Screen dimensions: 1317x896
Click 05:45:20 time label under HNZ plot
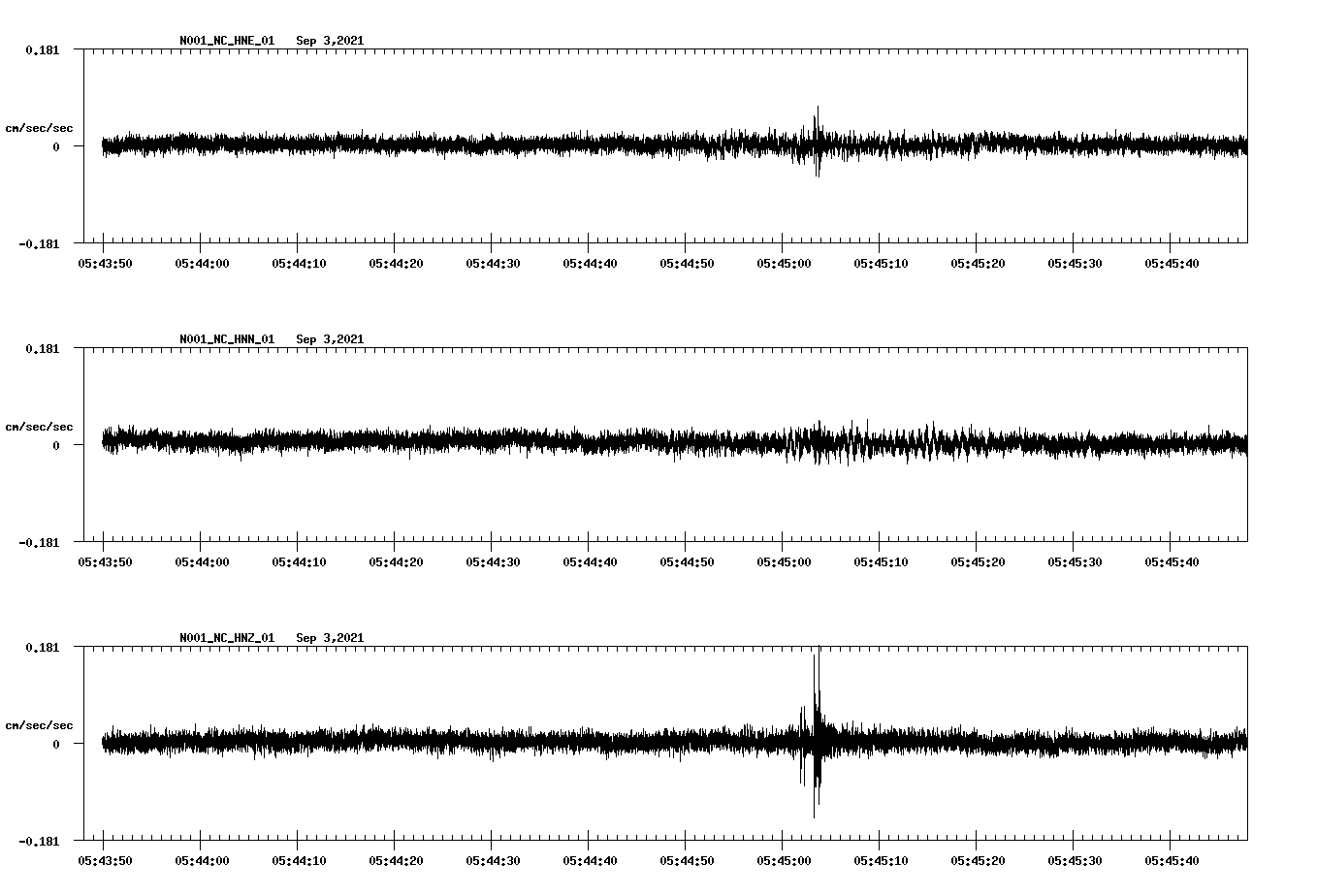click(978, 861)
